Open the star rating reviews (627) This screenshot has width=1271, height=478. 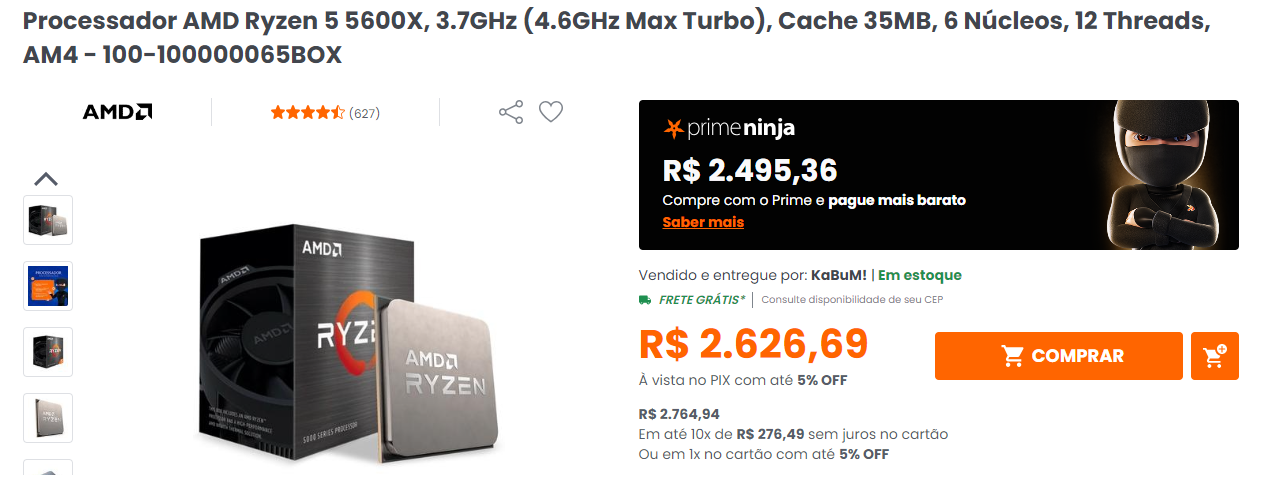325,113
